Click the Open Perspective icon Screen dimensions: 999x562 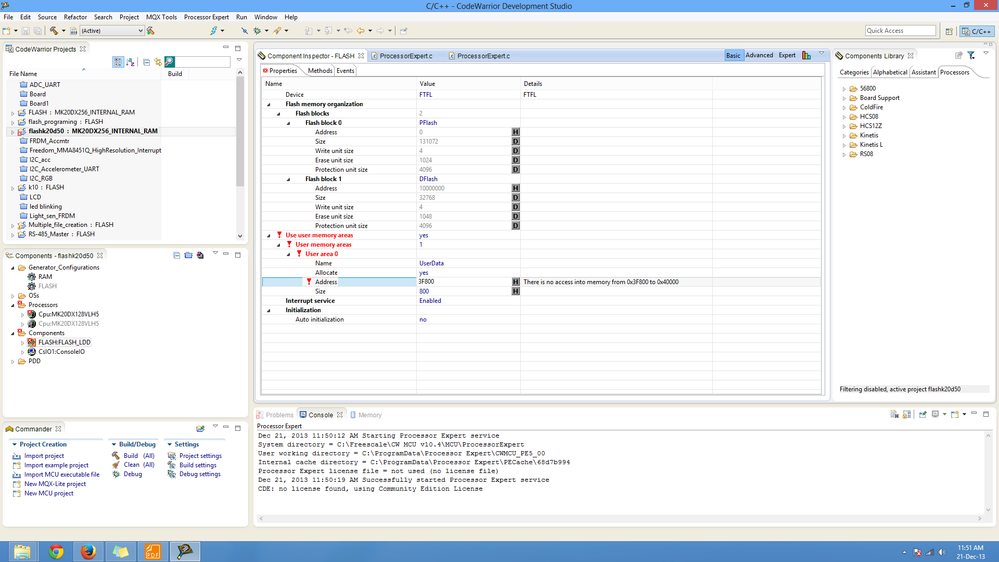(x=949, y=31)
